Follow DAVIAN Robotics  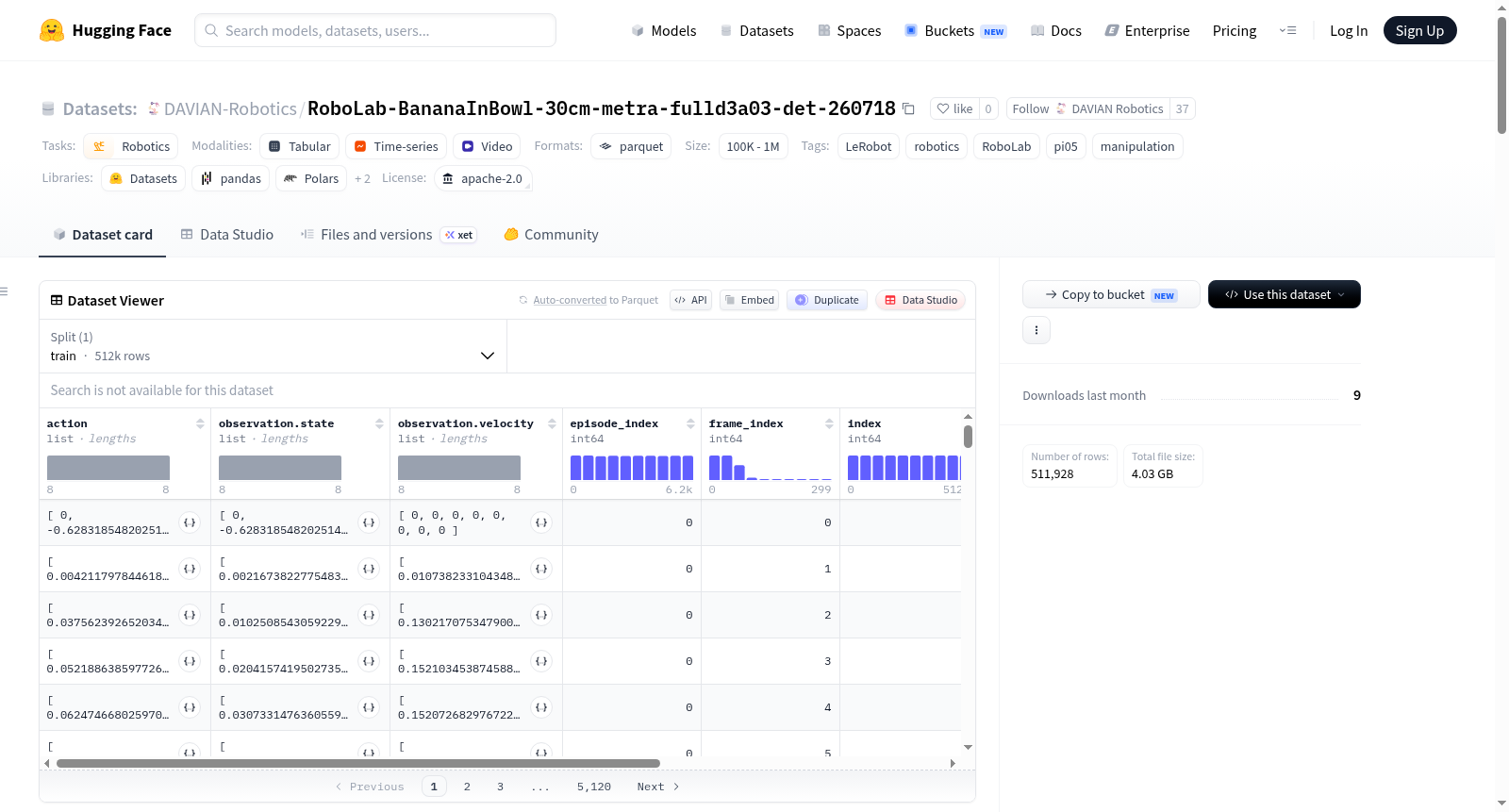click(x=1088, y=108)
